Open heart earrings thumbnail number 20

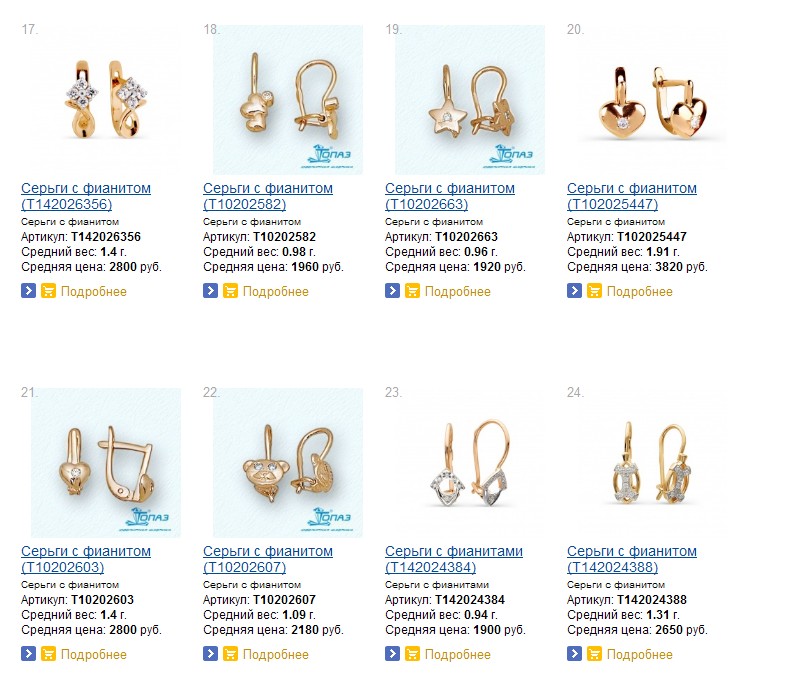click(x=652, y=100)
